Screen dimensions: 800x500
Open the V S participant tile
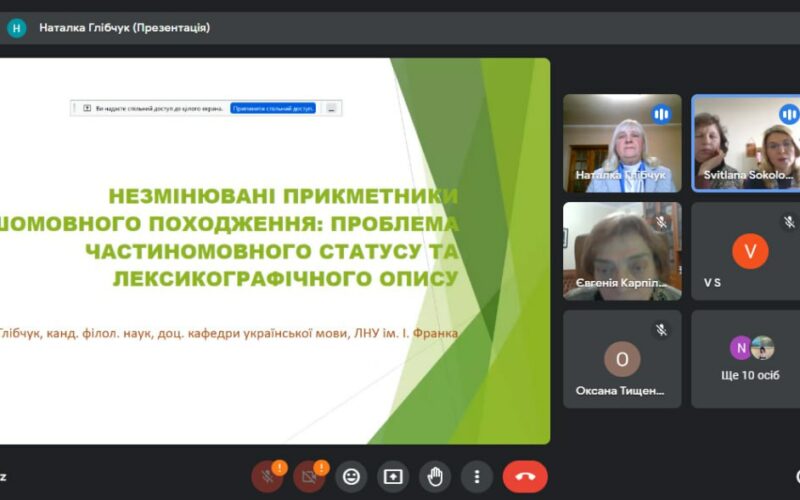[746, 251]
